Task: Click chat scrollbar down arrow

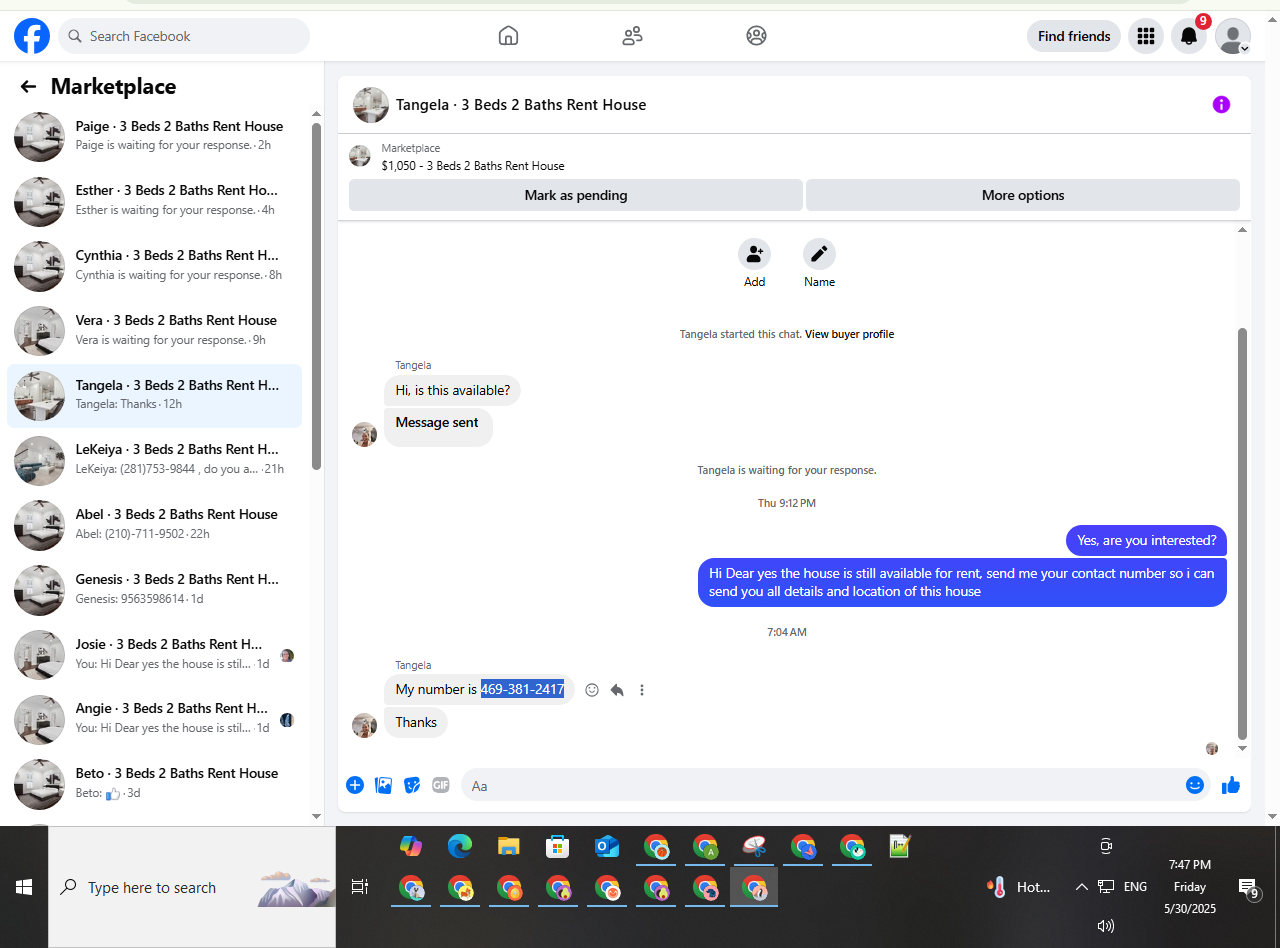Action: tap(1243, 748)
